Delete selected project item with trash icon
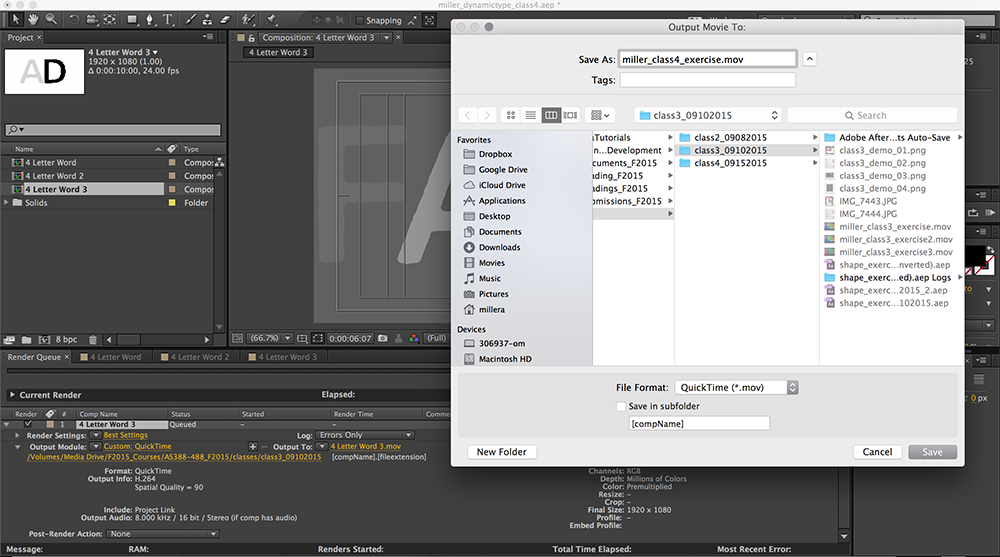The width and height of the screenshot is (1000, 557). coord(92,339)
